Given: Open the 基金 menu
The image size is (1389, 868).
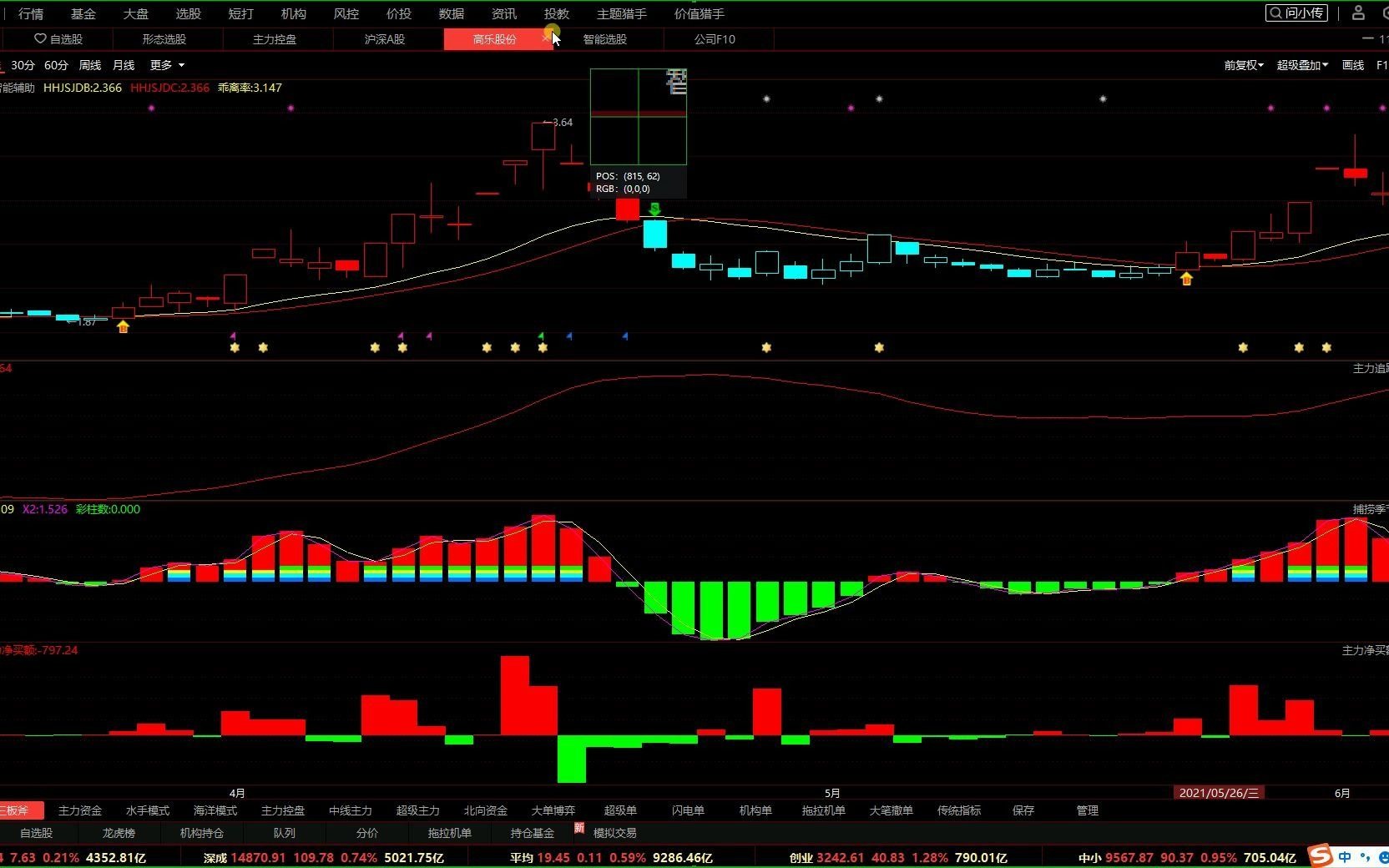Looking at the screenshot, I should point(83,13).
